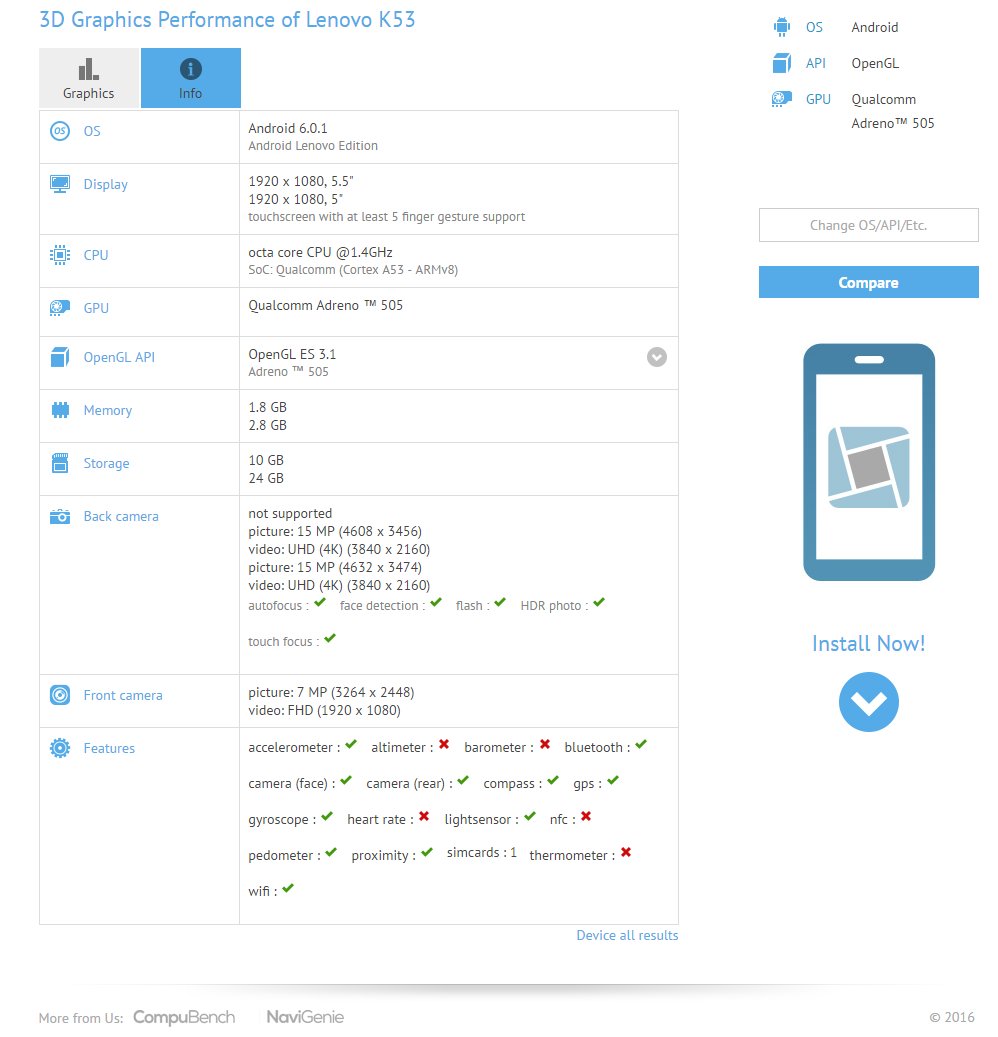The height and width of the screenshot is (1037, 998).
Task: Click the Compare button
Action: (868, 282)
